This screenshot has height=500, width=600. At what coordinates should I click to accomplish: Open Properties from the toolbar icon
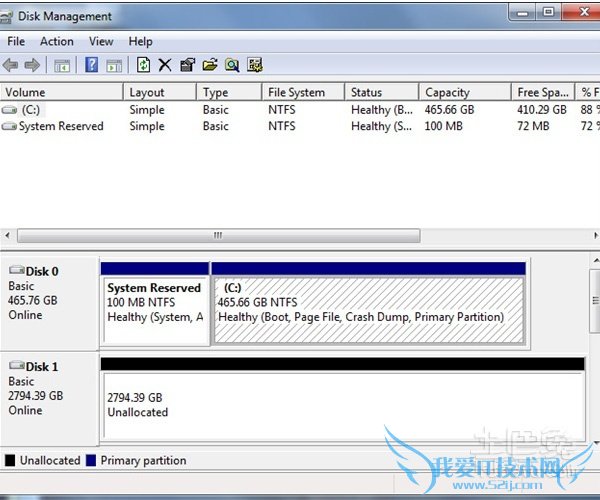tap(187, 65)
